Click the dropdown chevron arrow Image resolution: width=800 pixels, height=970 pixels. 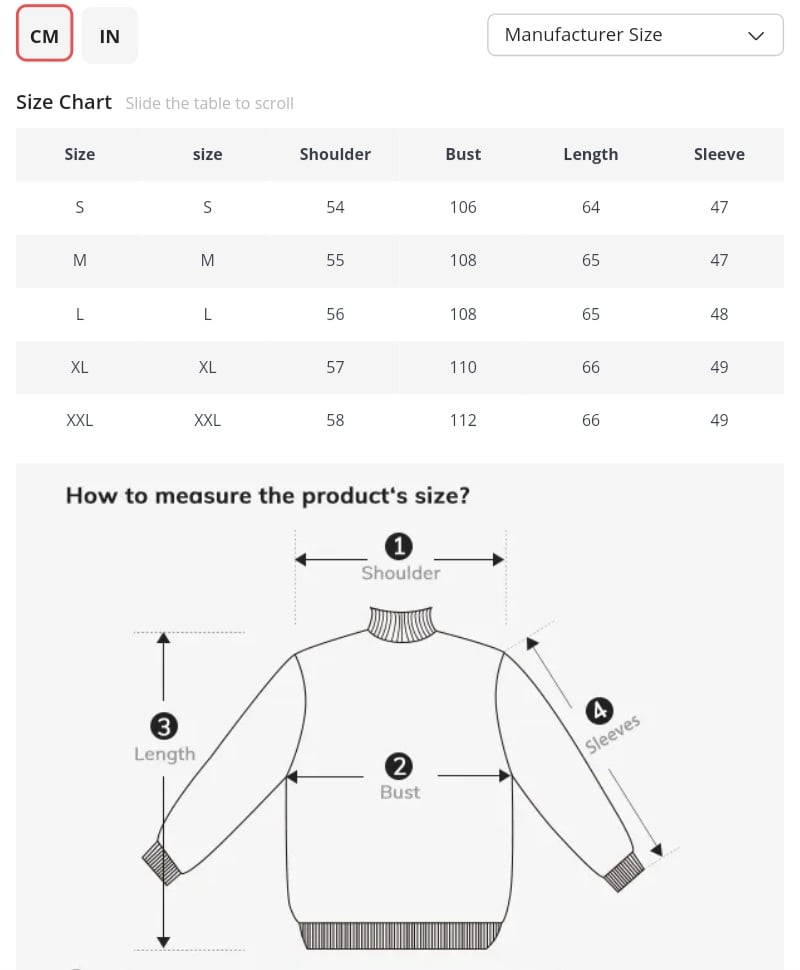(x=756, y=36)
